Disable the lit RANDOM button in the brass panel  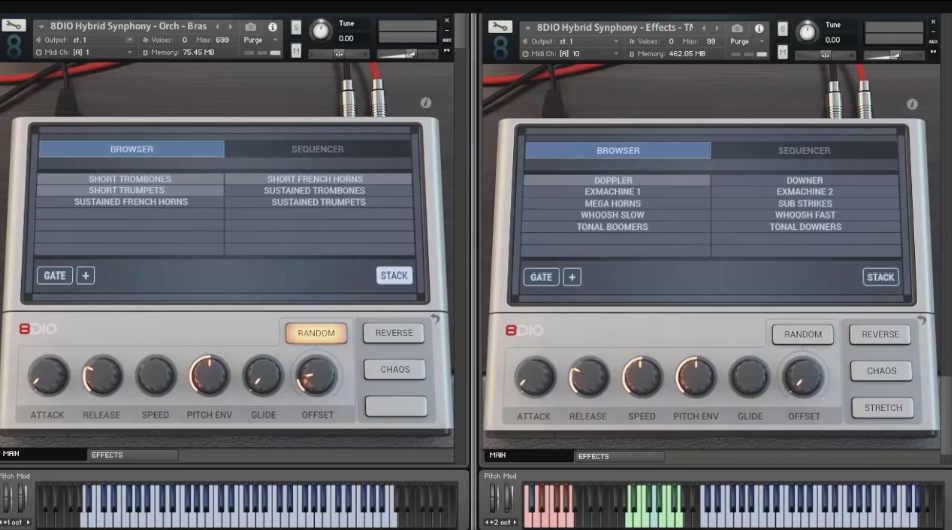click(x=316, y=333)
